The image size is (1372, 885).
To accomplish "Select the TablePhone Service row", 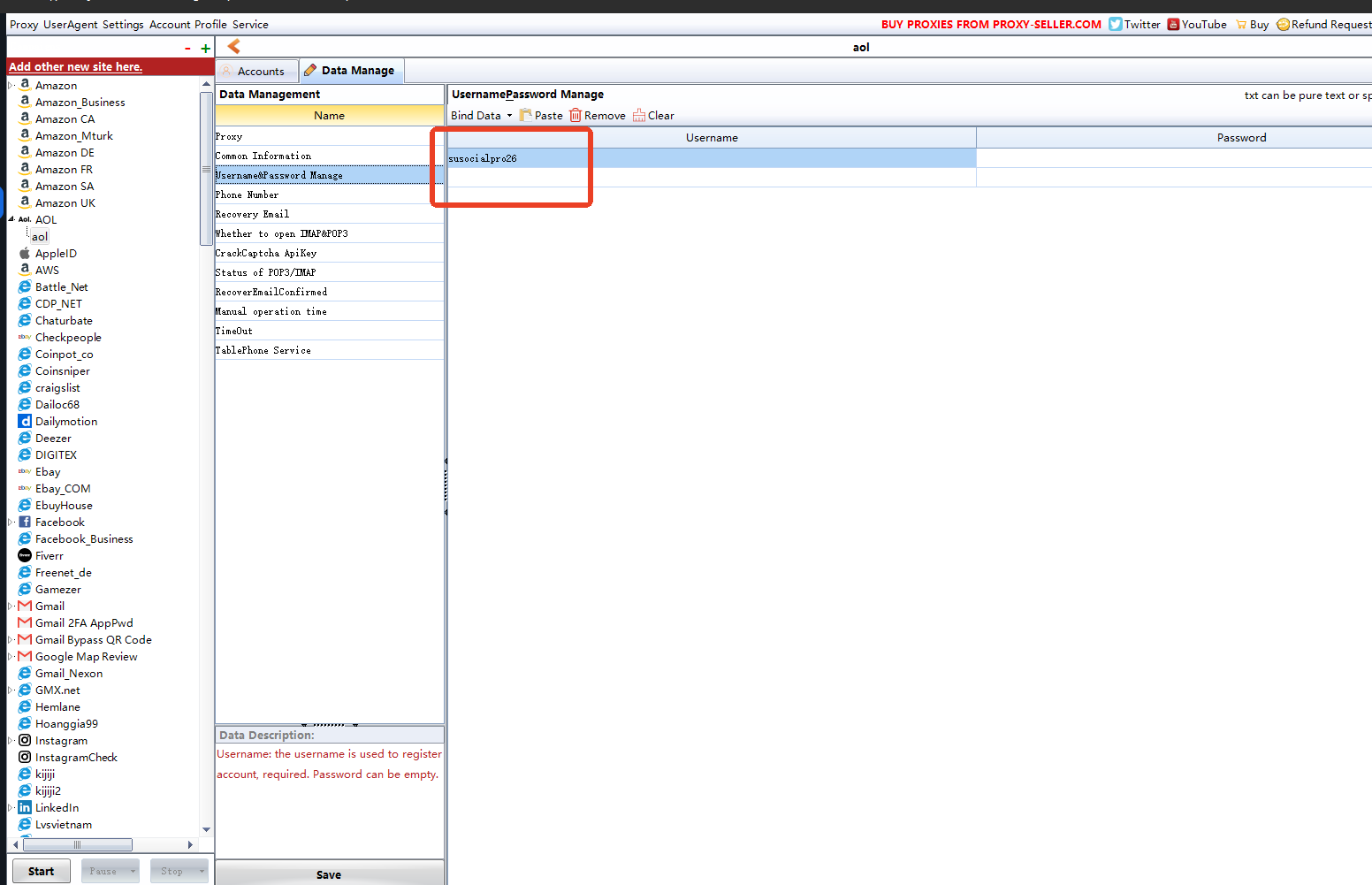I will [329, 350].
